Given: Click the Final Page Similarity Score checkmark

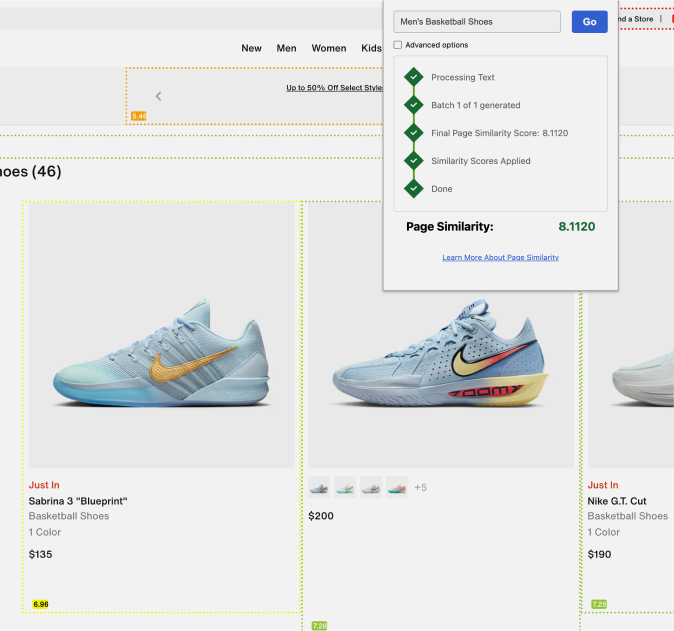Looking at the screenshot, I should pyautogui.click(x=411, y=133).
